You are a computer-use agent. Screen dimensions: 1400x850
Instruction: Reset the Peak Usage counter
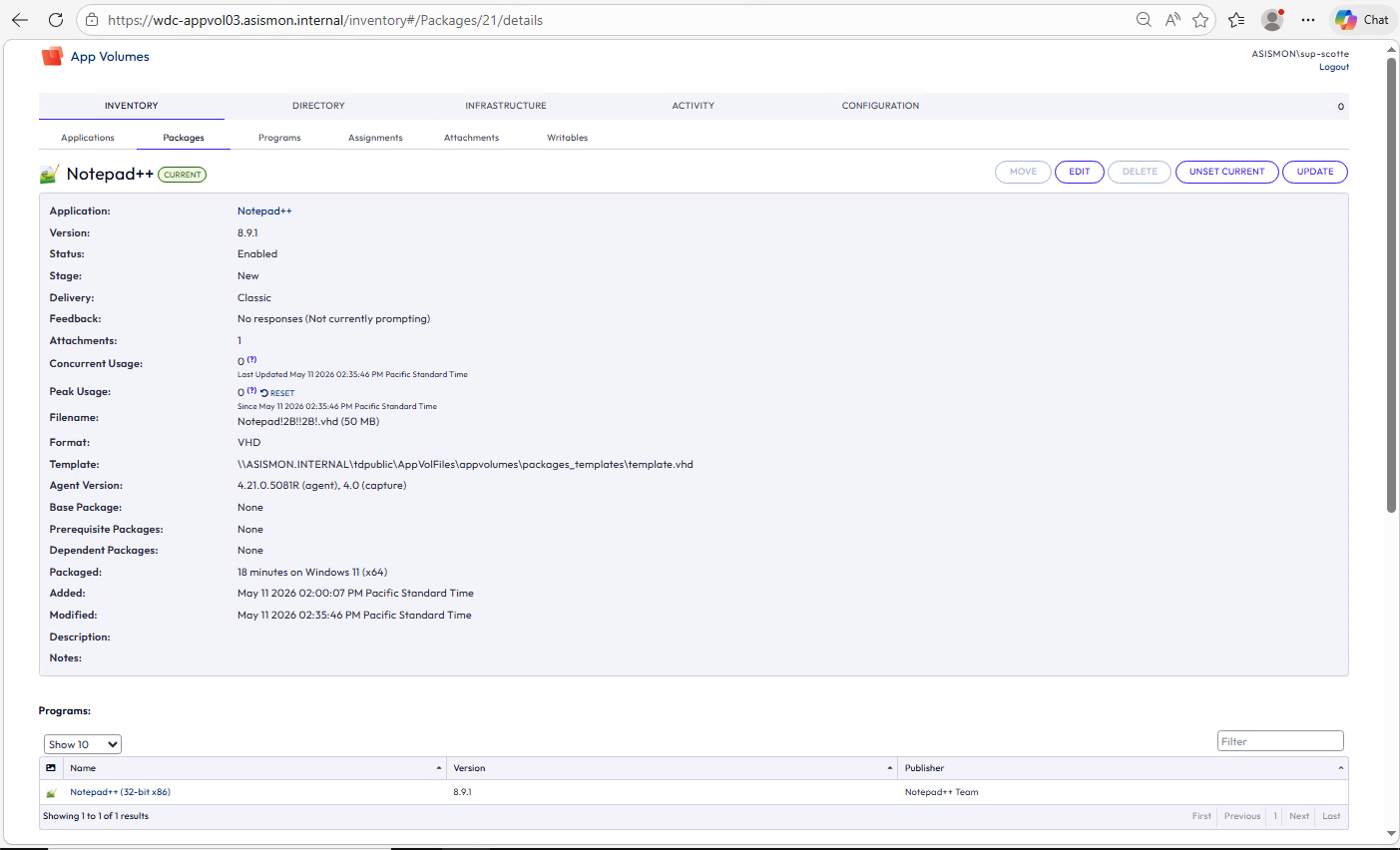click(277, 393)
